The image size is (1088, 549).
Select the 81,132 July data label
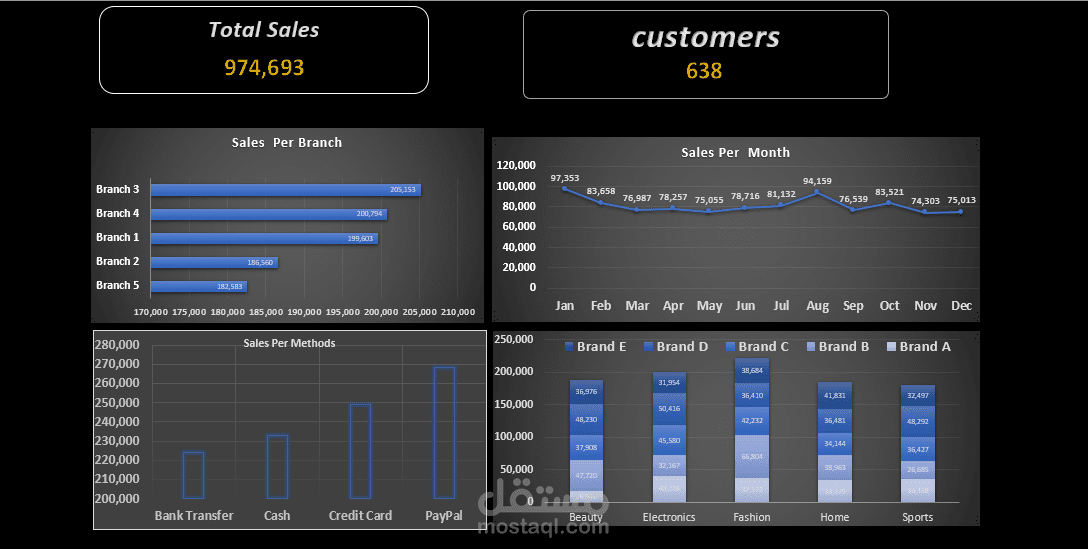(781, 194)
